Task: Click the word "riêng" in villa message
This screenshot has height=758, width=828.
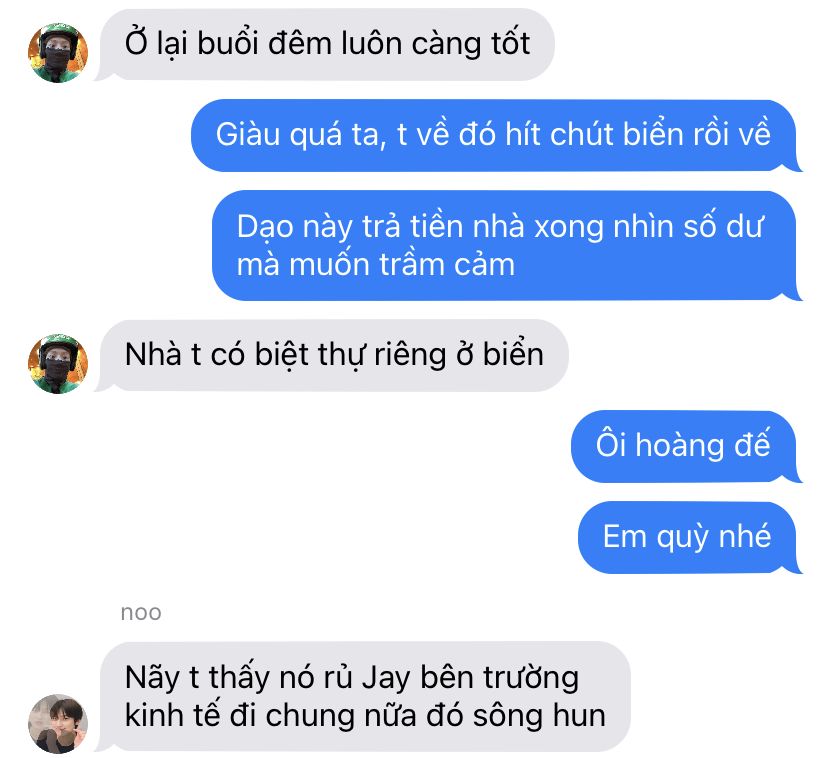Action: click(410, 355)
